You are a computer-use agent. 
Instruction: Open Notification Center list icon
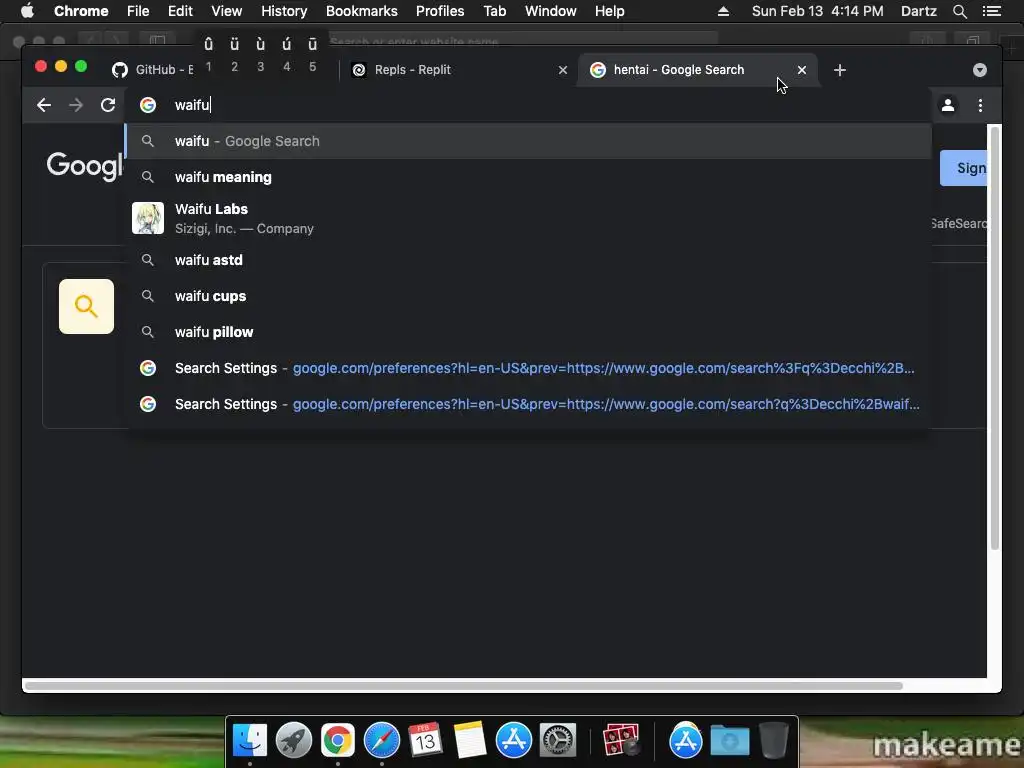[992, 11]
